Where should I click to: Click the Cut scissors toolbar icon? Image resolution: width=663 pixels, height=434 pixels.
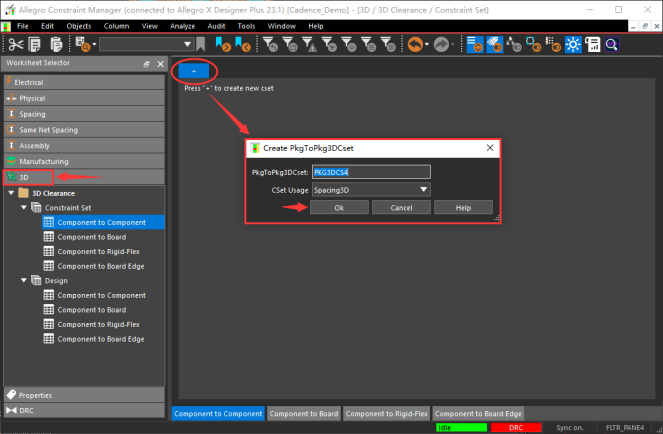[x=16, y=44]
